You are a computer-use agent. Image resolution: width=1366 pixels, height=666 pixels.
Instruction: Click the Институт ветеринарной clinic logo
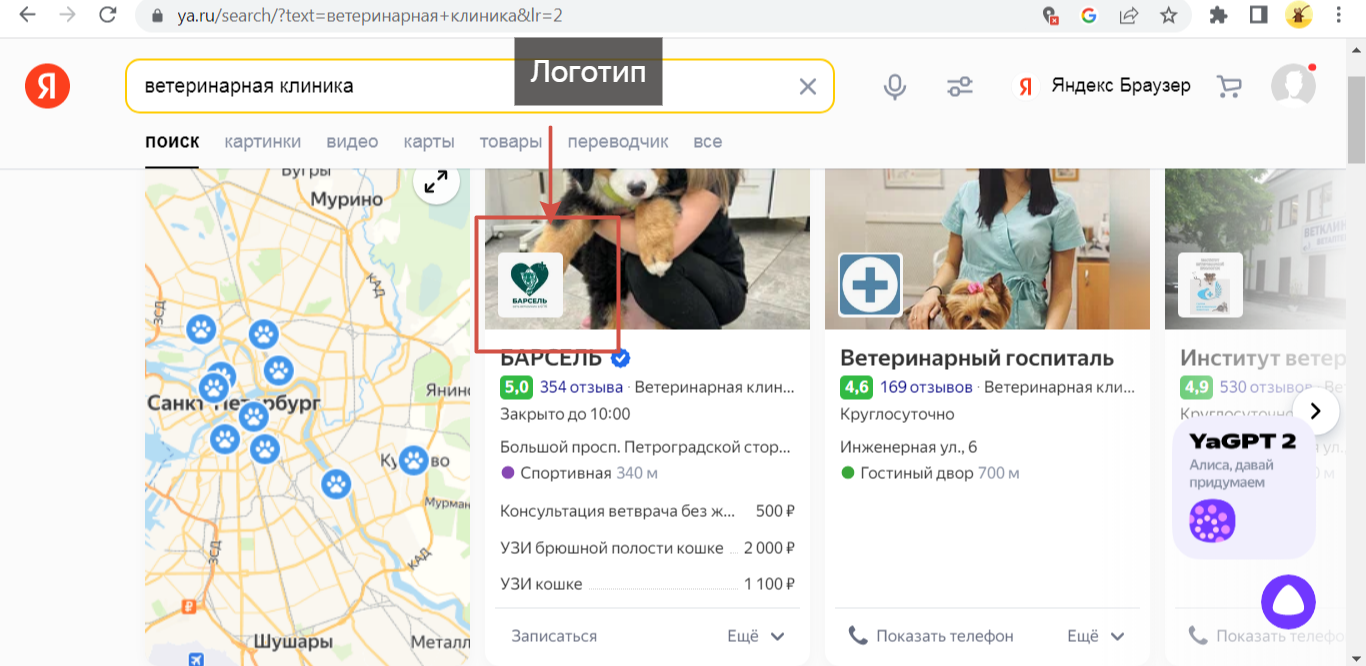coord(1210,285)
